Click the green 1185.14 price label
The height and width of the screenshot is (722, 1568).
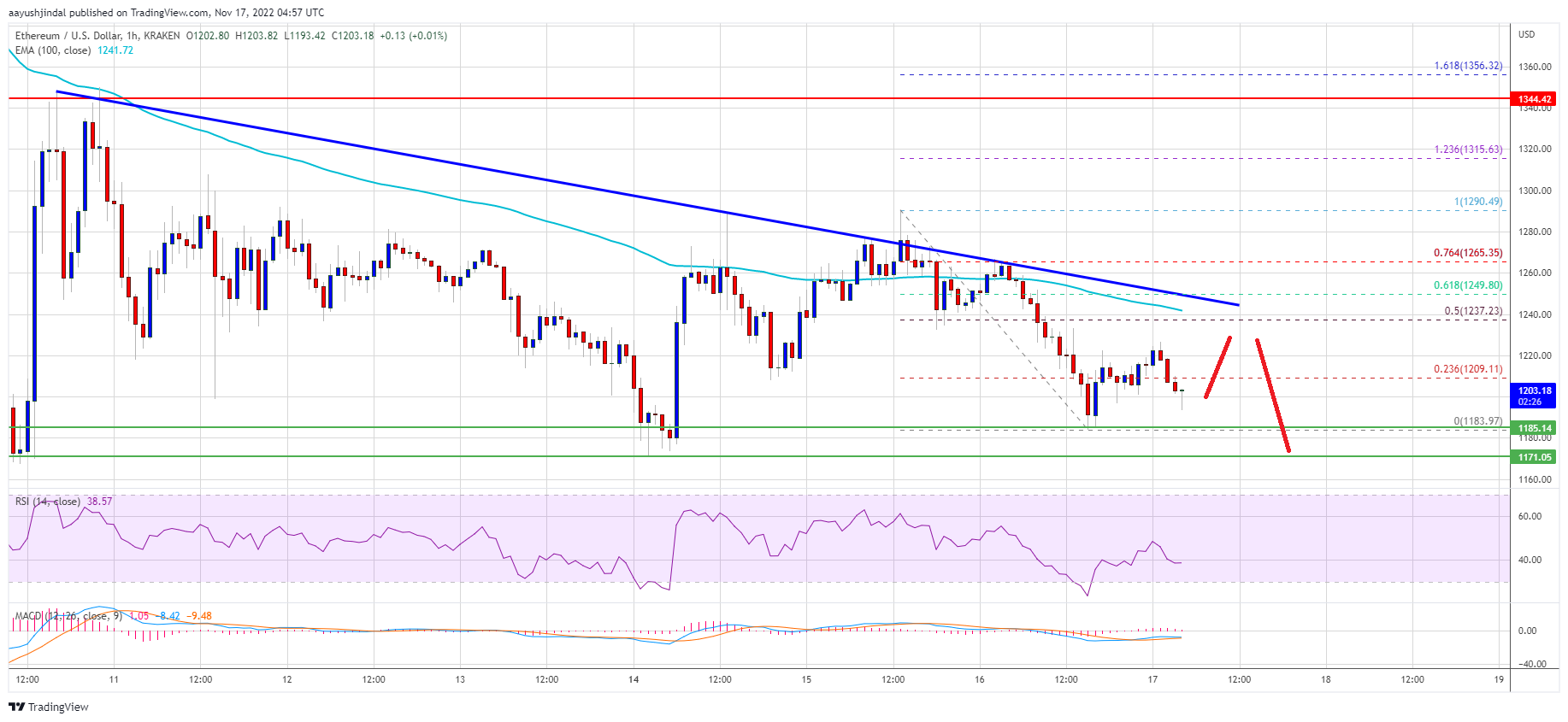tap(1535, 428)
